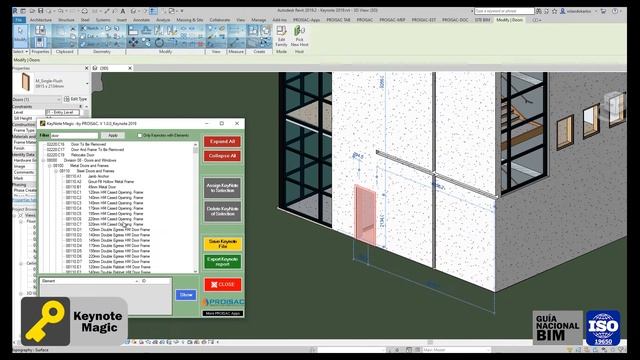Click the Save Keynote File button

pyautogui.click(x=222, y=244)
